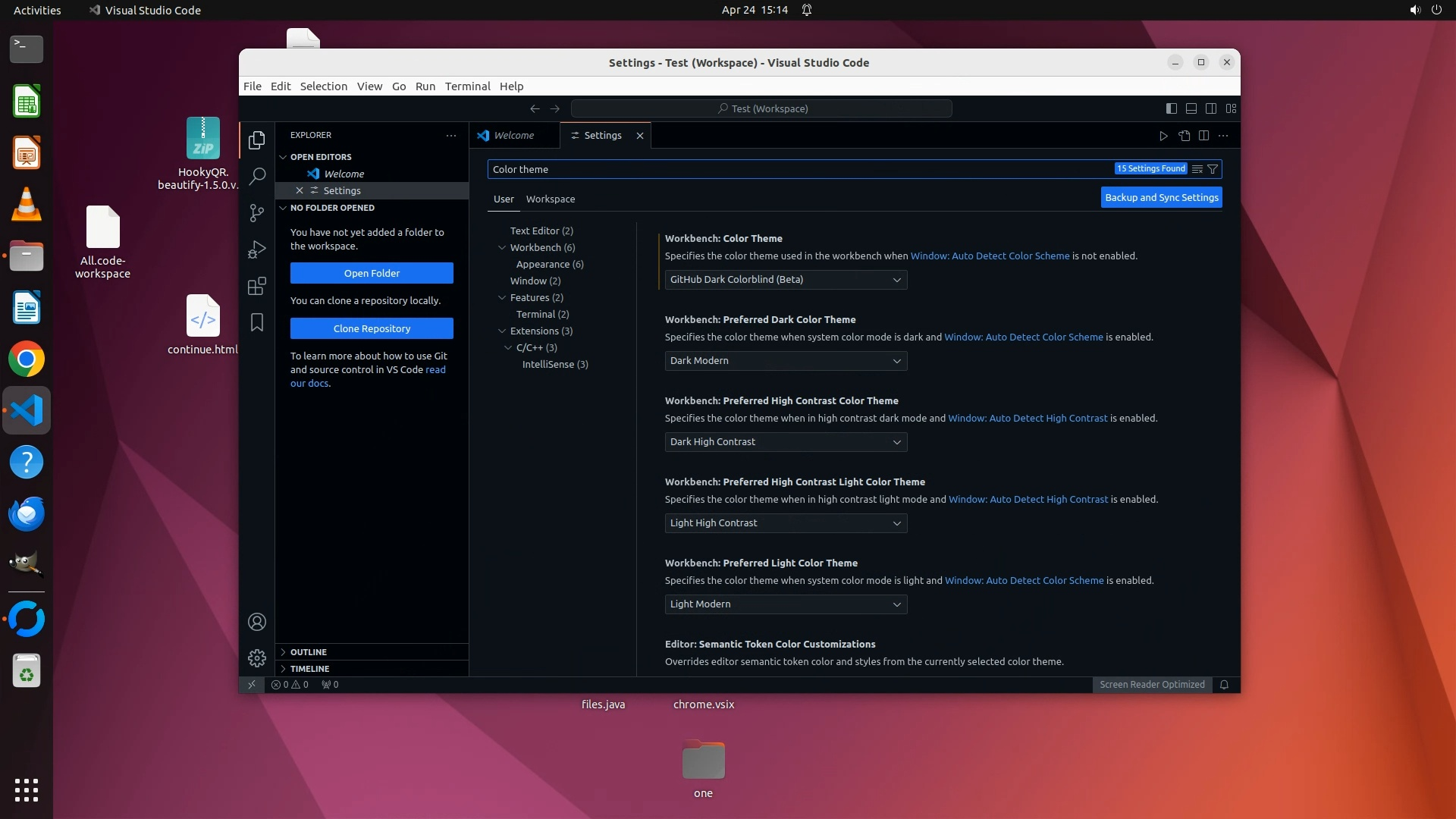Open the Run and Debug view
This screenshot has width=1456, height=819.
pyautogui.click(x=257, y=249)
